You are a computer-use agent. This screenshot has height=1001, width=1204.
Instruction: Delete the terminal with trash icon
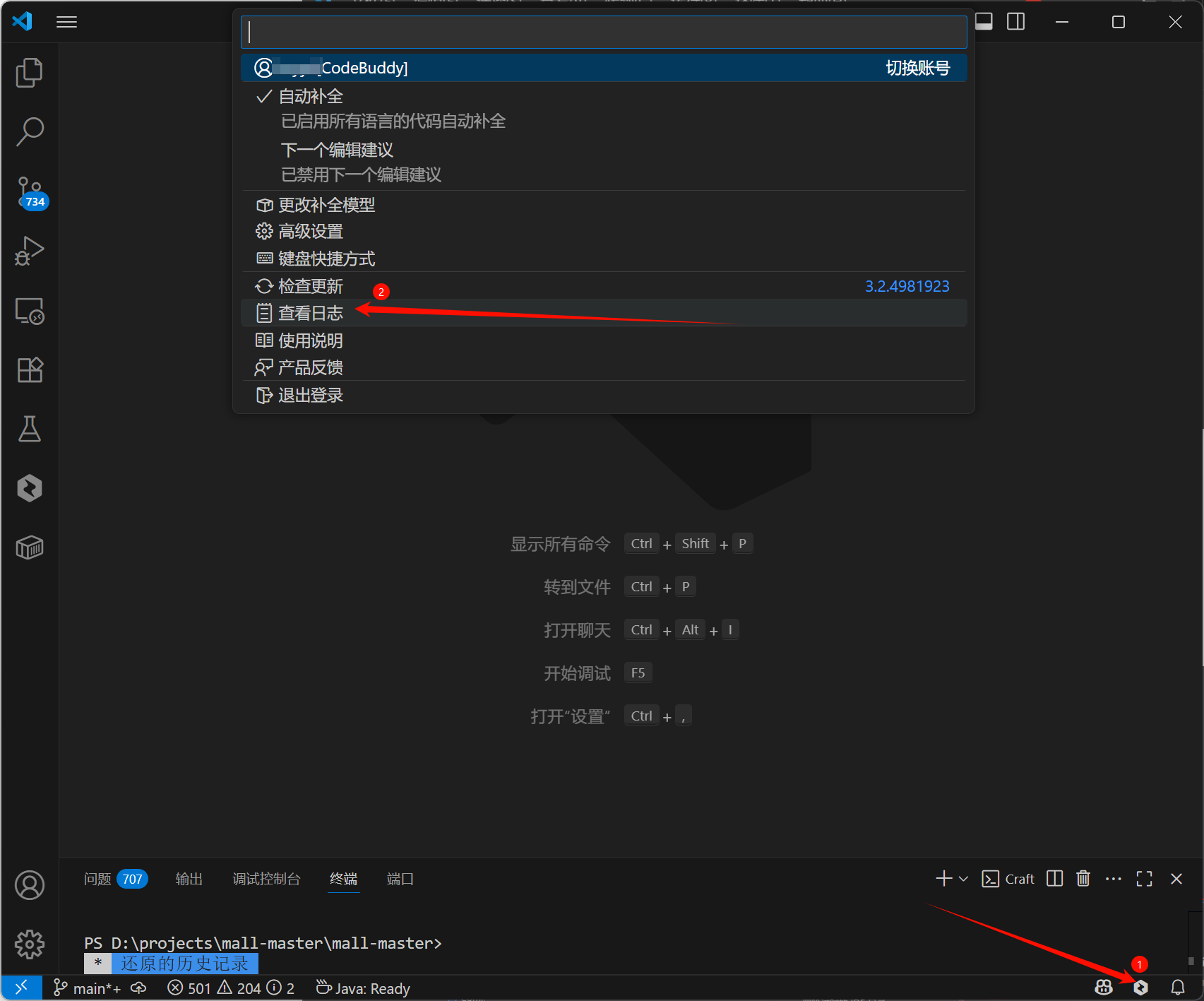click(x=1083, y=879)
